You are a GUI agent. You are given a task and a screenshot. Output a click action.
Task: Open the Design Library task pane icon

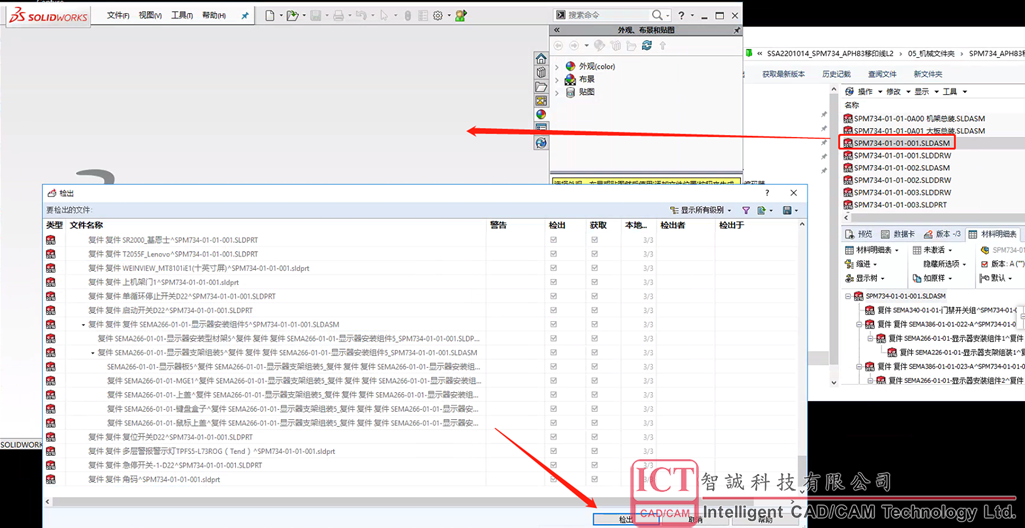tap(541, 73)
